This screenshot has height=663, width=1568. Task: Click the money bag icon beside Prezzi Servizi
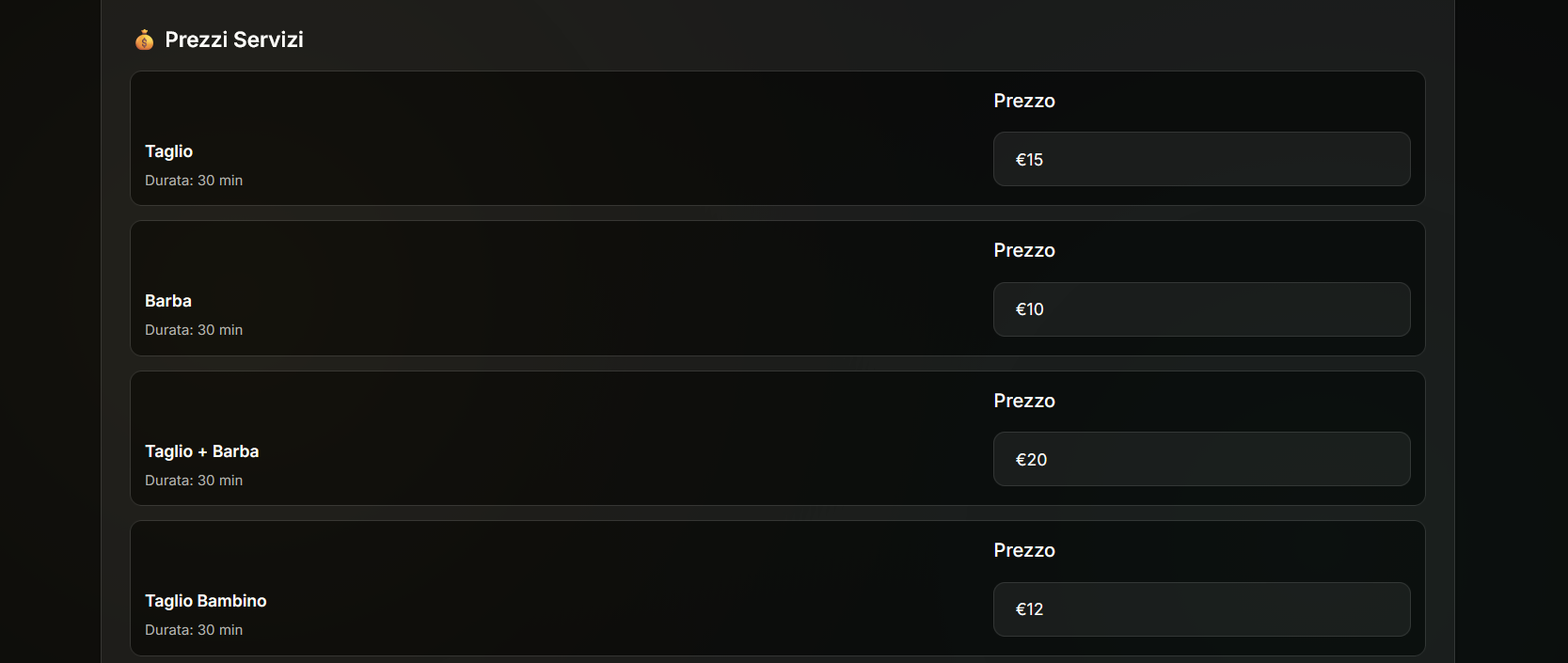(x=144, y=39)
